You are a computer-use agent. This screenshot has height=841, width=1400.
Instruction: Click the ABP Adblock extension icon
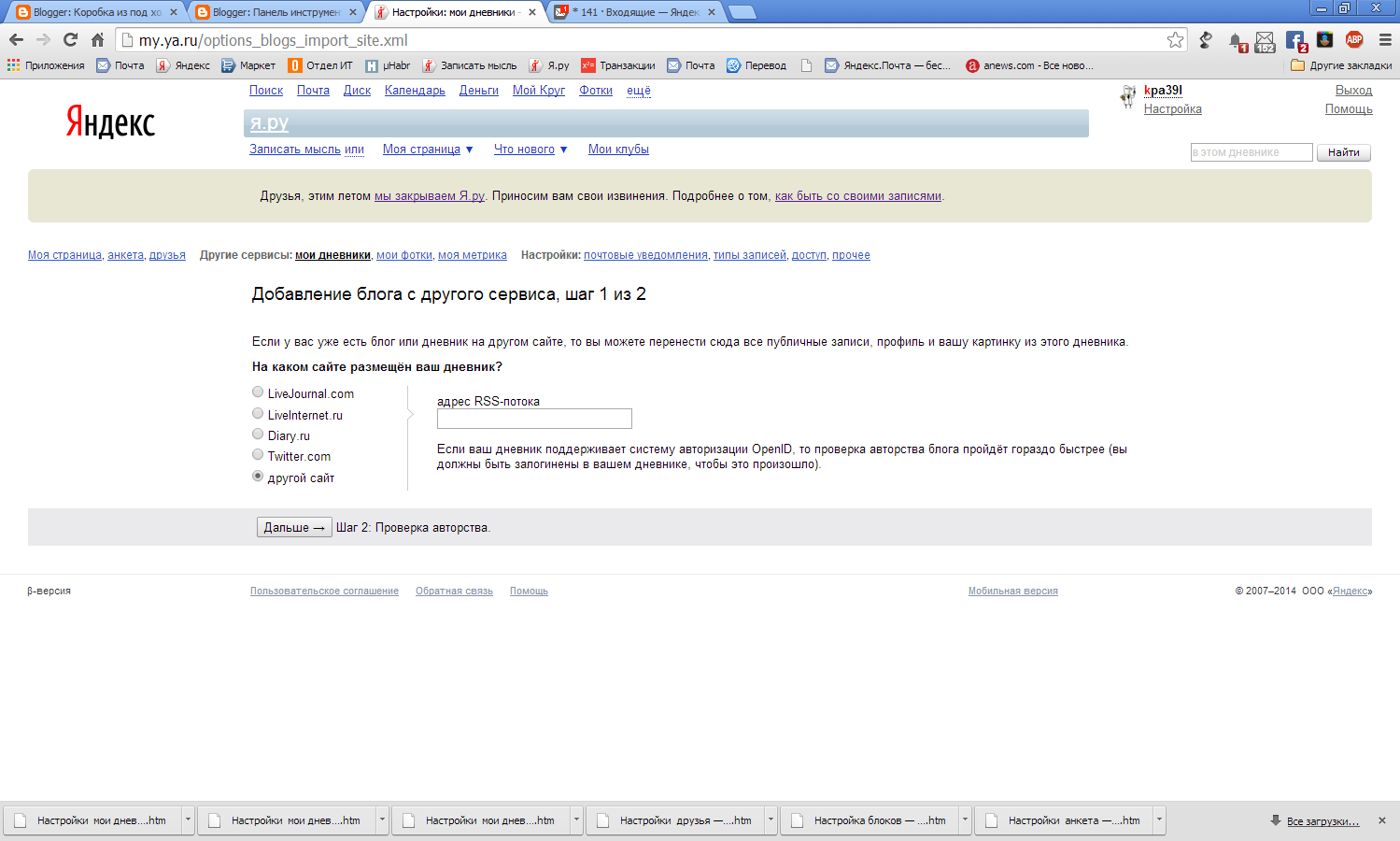click(x=1354, y=39)
